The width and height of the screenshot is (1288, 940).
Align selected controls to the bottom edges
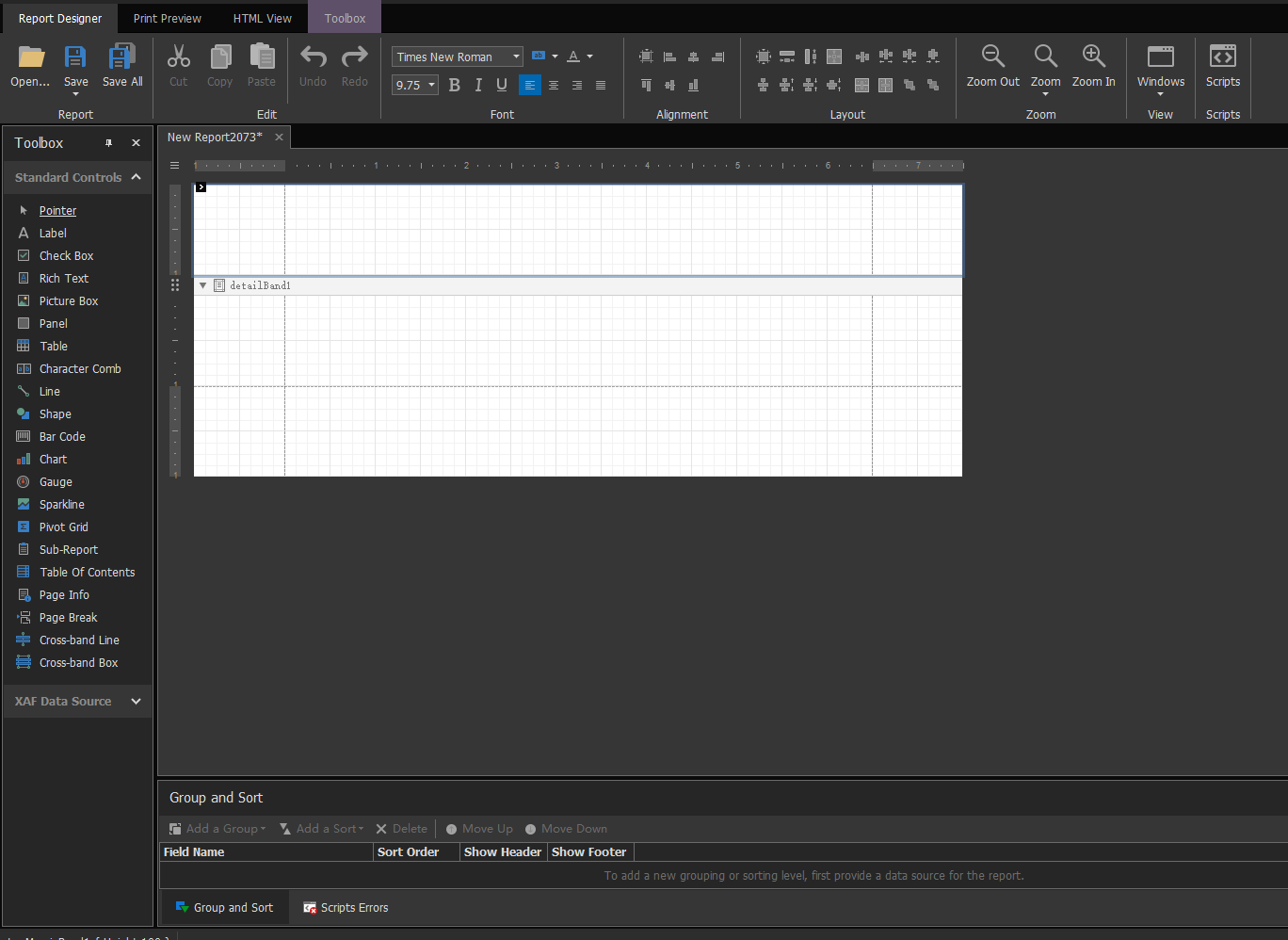tap(693, 85)
